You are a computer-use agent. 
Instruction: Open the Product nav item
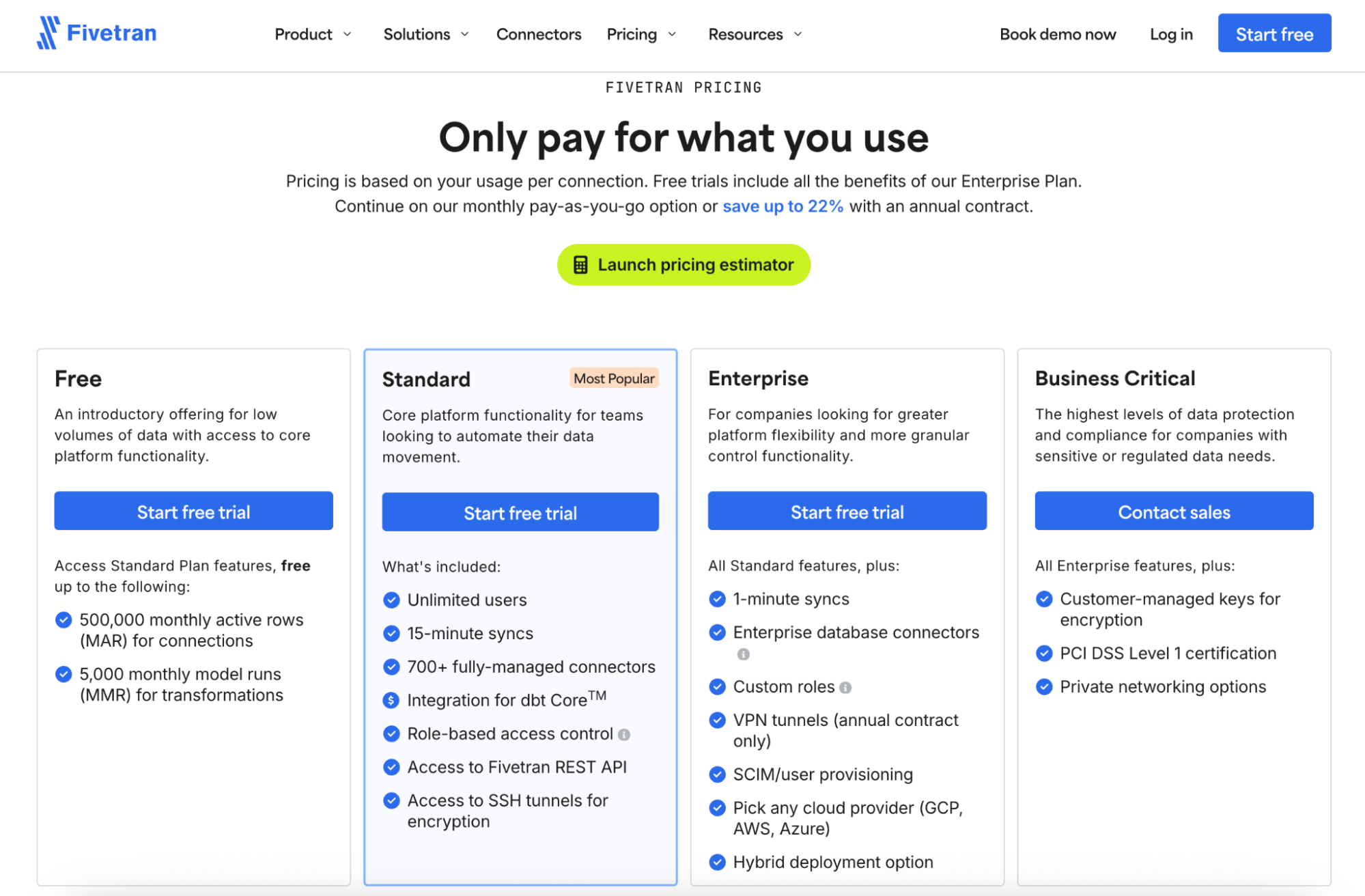(x=303, y=34)
